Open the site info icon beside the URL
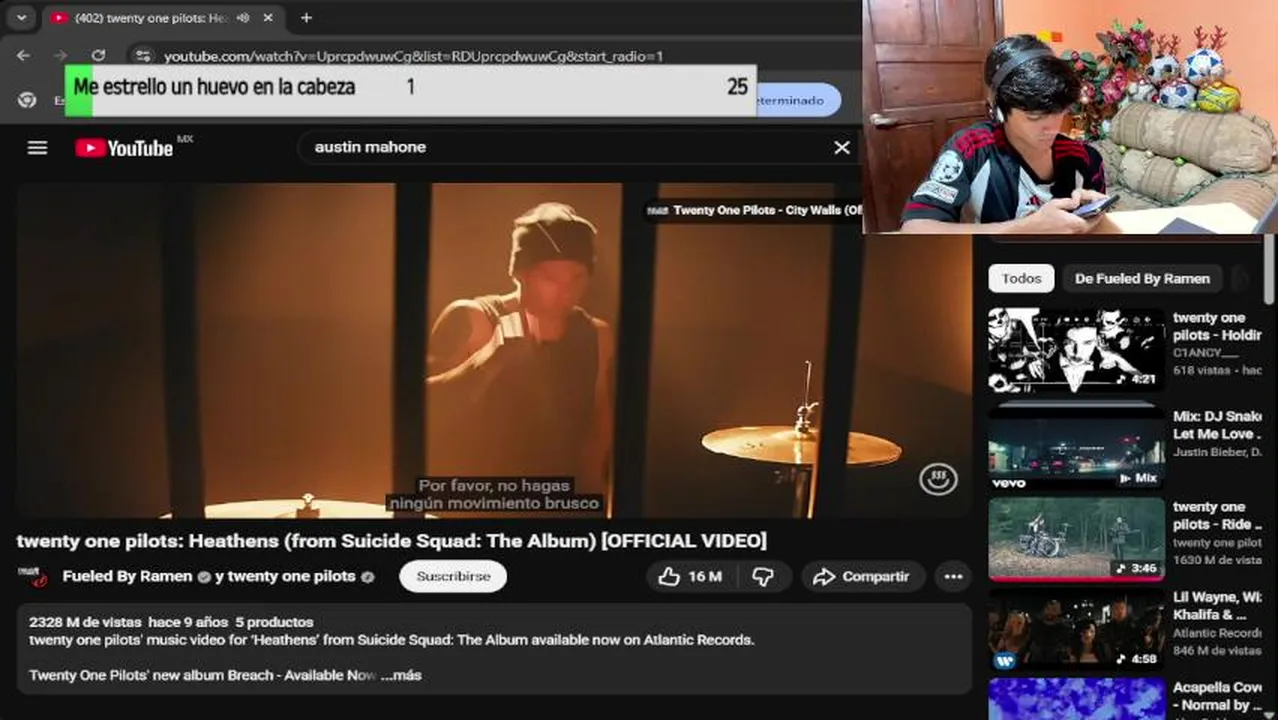The image size is (1278, 720). pos(143,56)
